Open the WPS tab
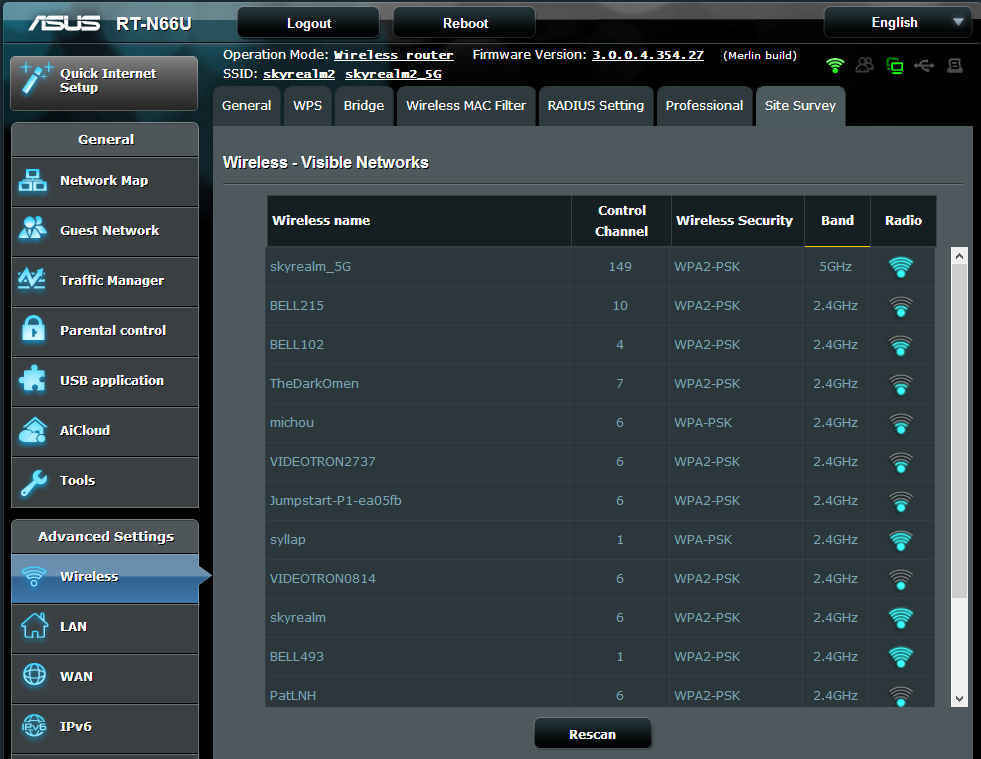The width and height of the screenshot is (981, 759). (x=307, y=106)
